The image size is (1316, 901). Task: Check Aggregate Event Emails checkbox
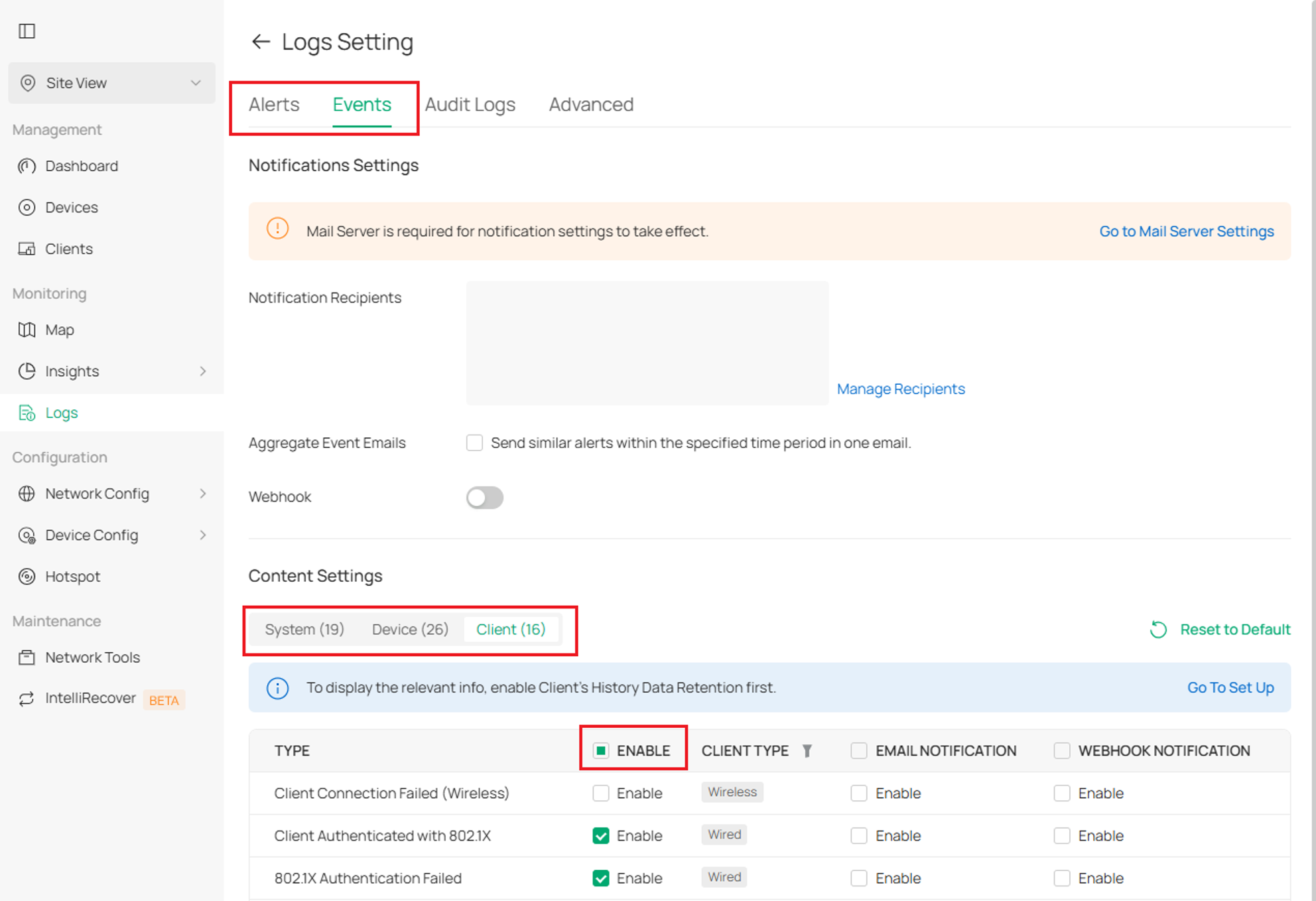474,443
